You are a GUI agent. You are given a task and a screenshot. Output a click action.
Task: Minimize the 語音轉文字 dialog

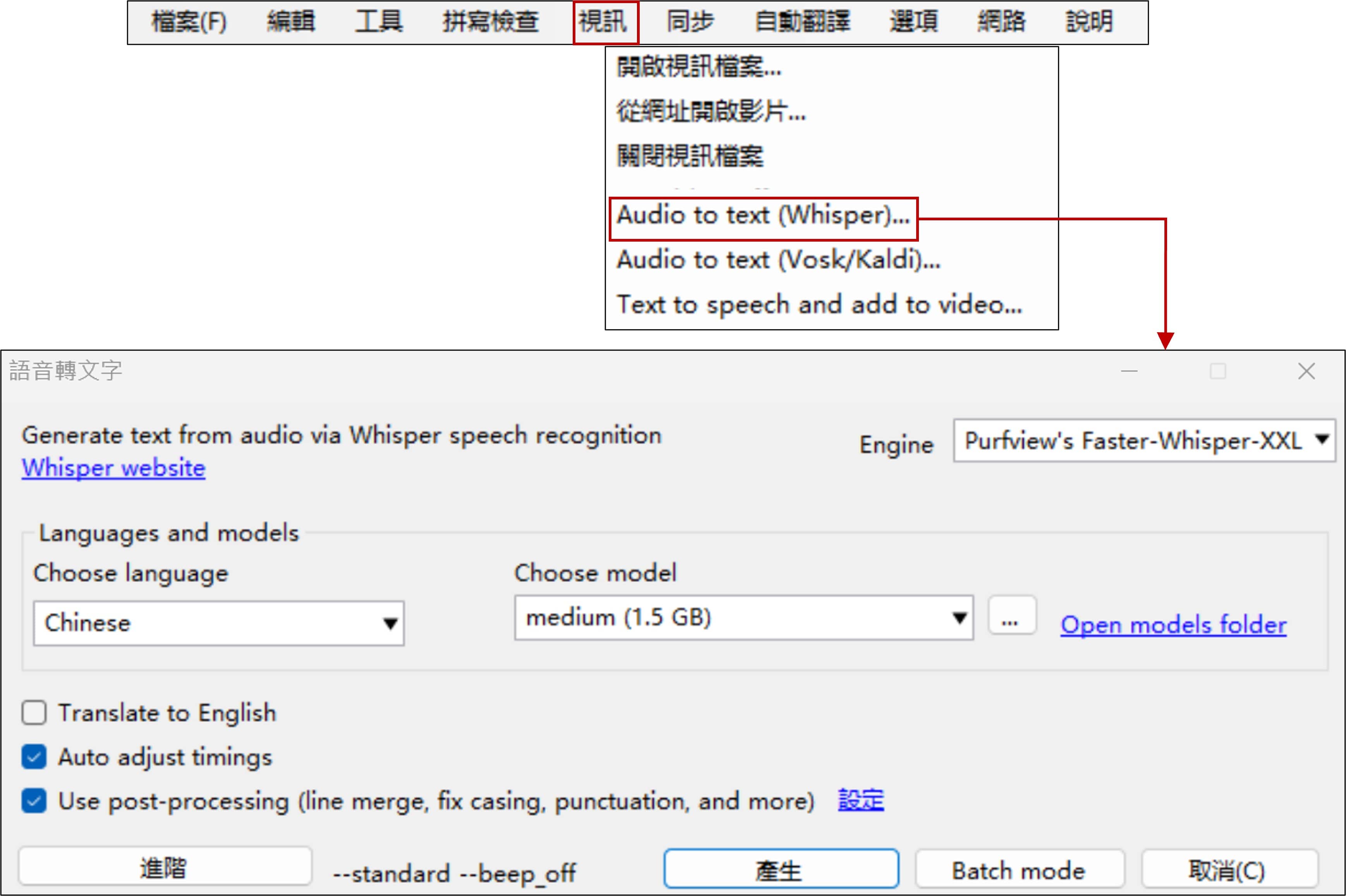point(1129,371)
